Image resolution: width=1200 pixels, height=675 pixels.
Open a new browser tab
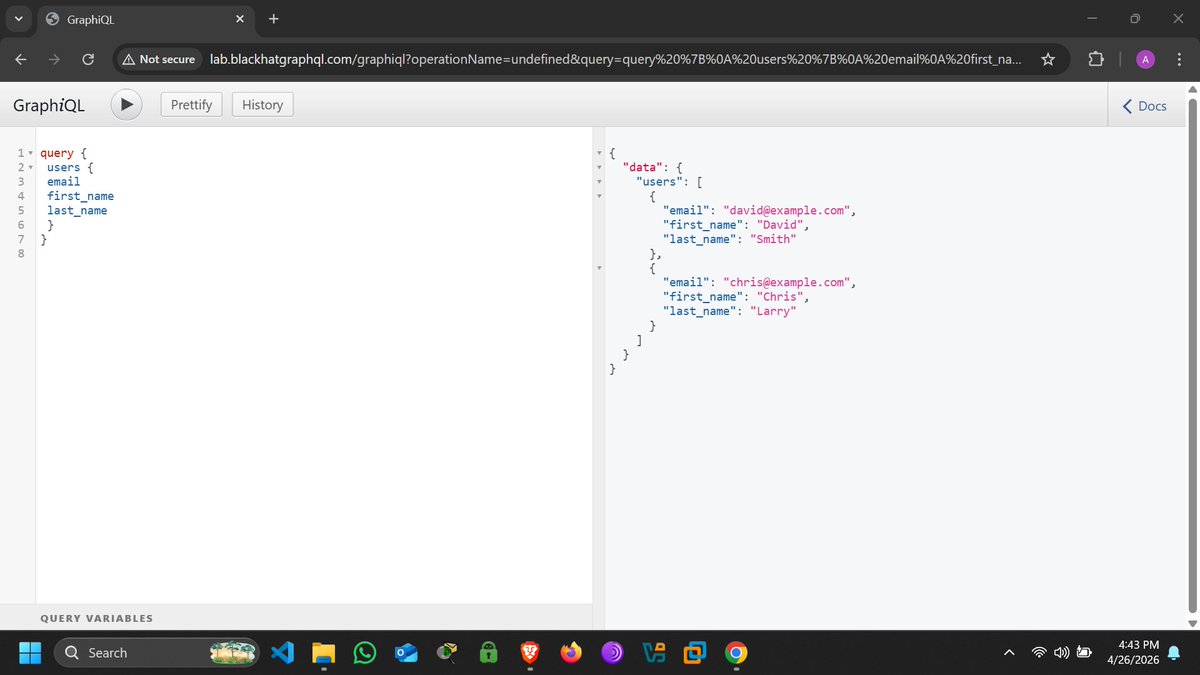click(x=274, y=19)
